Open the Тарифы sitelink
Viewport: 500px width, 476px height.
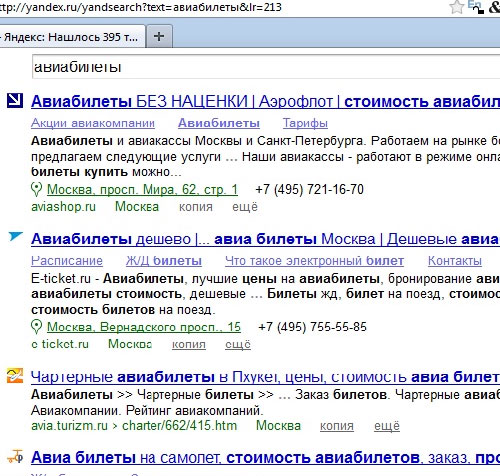(x=305, y=123)
